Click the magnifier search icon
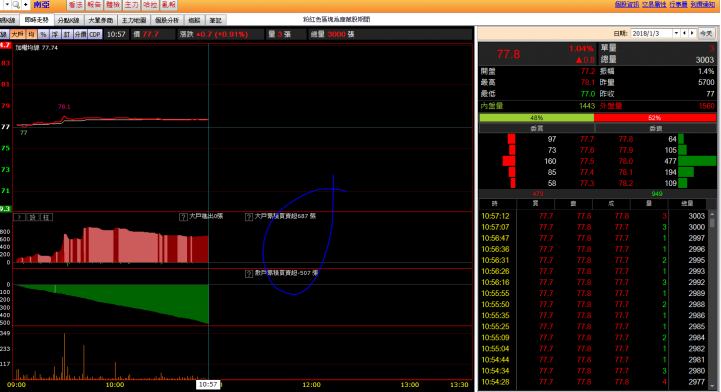Viewport: 721px width, 392px height. [16, 5]
